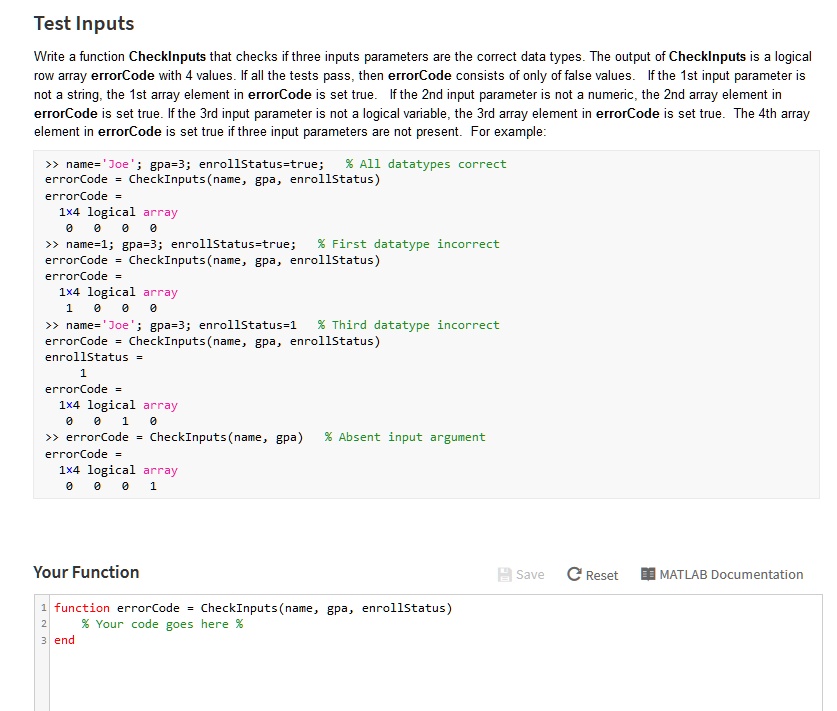Viewport: 837px width, 711px height.
Task: Click the "name='Joe'; gpa=3; enrollStatus=1" example line
Action: (x=181, y=325)
